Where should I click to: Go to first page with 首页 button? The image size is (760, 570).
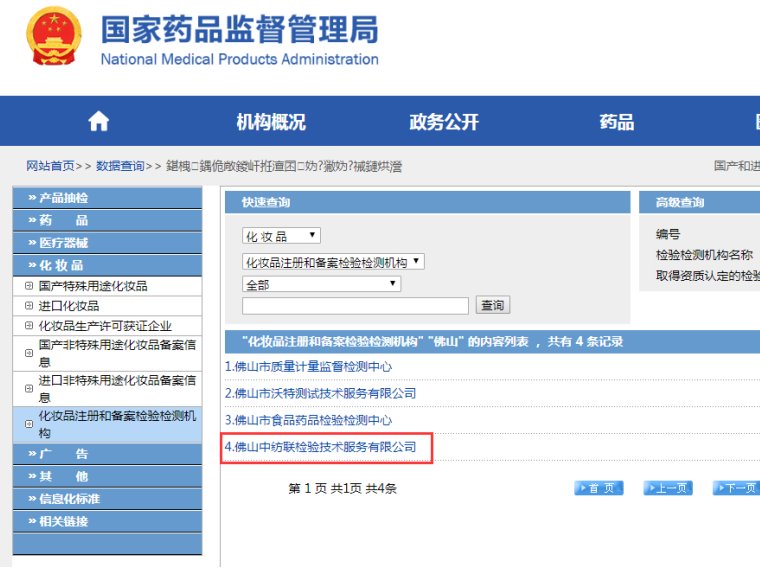point(599,488)
